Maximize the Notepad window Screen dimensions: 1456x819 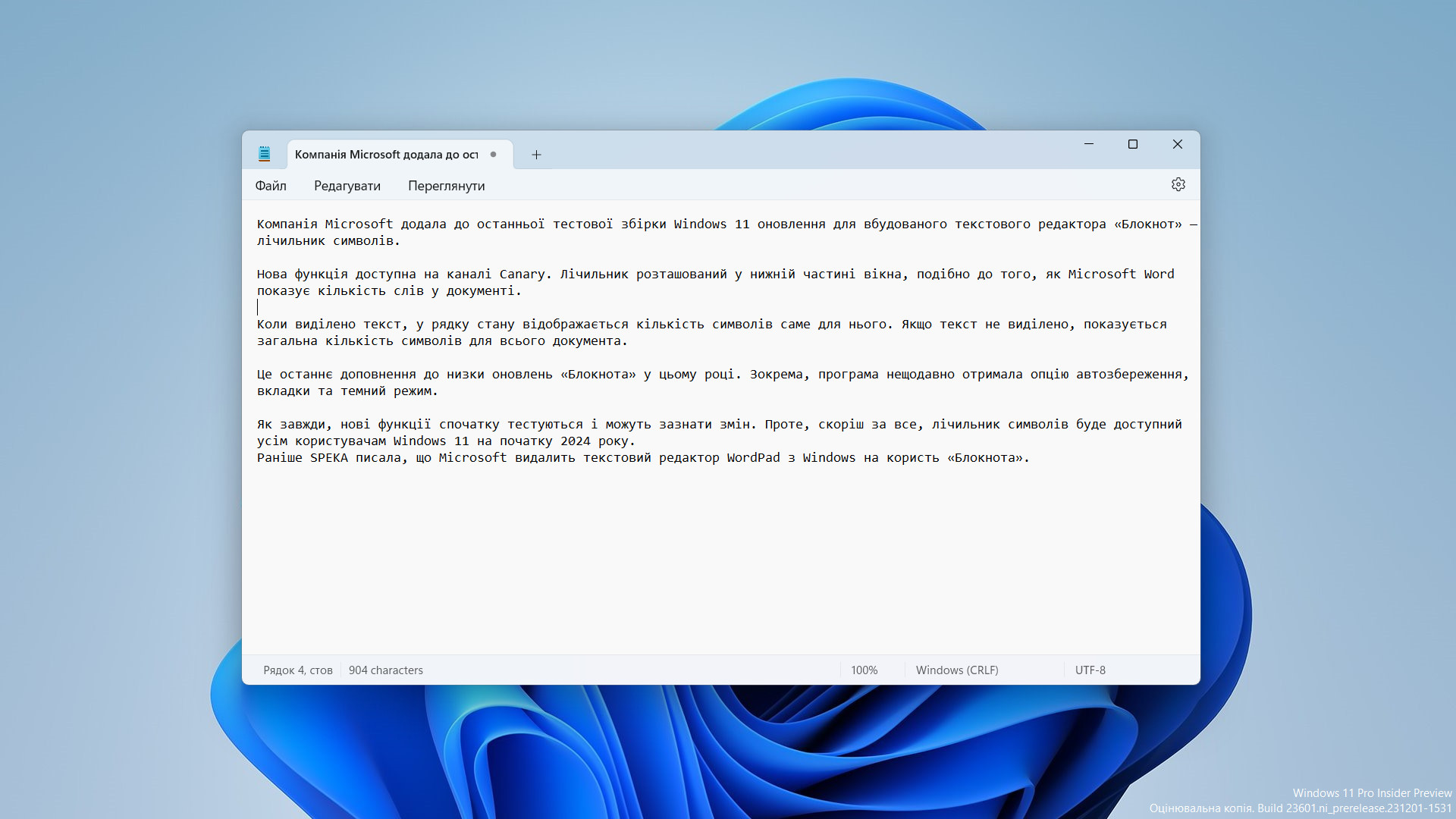pos(1133,144)
